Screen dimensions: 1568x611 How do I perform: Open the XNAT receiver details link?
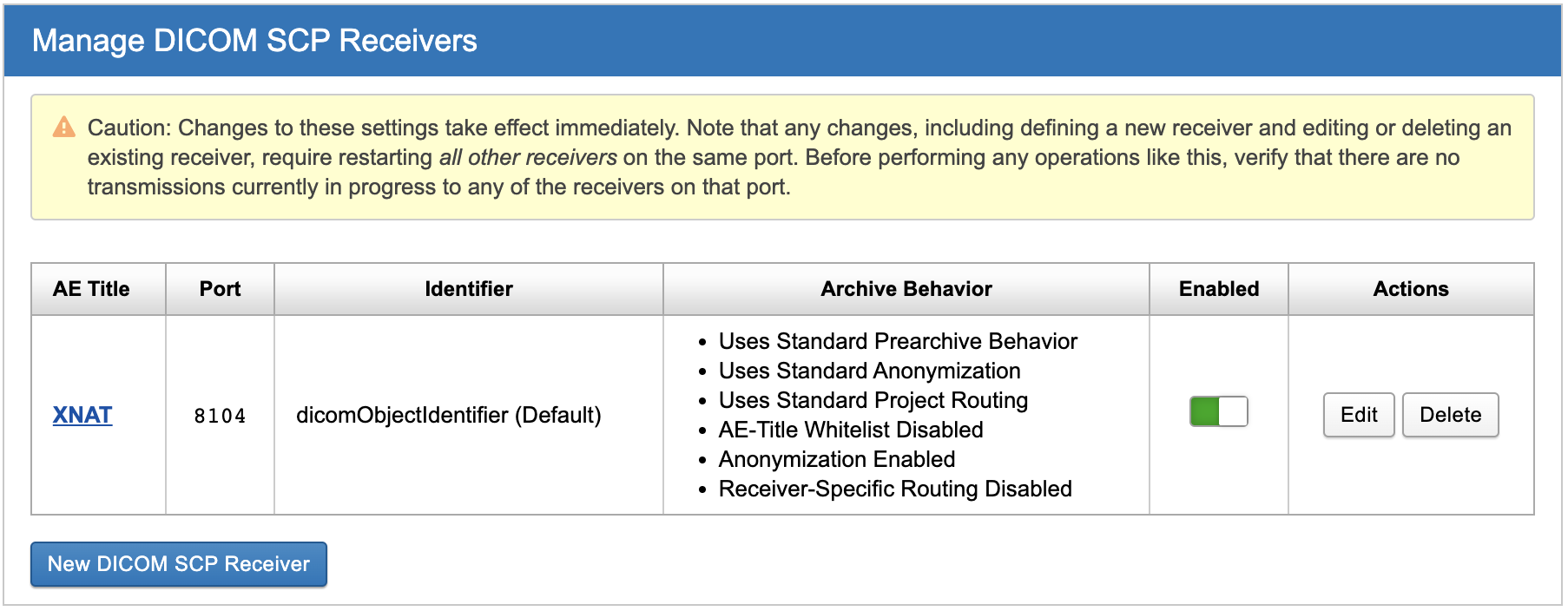(82, 416)
